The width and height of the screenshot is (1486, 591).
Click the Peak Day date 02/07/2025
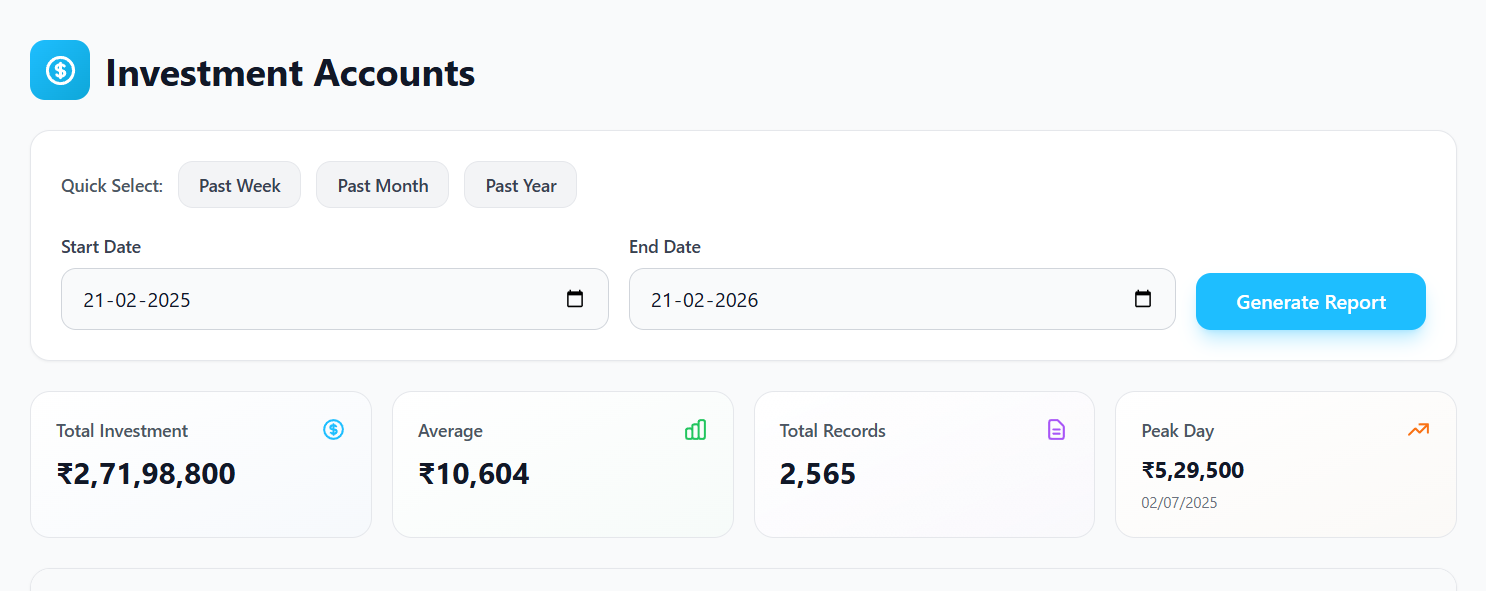coord(1180,503)
